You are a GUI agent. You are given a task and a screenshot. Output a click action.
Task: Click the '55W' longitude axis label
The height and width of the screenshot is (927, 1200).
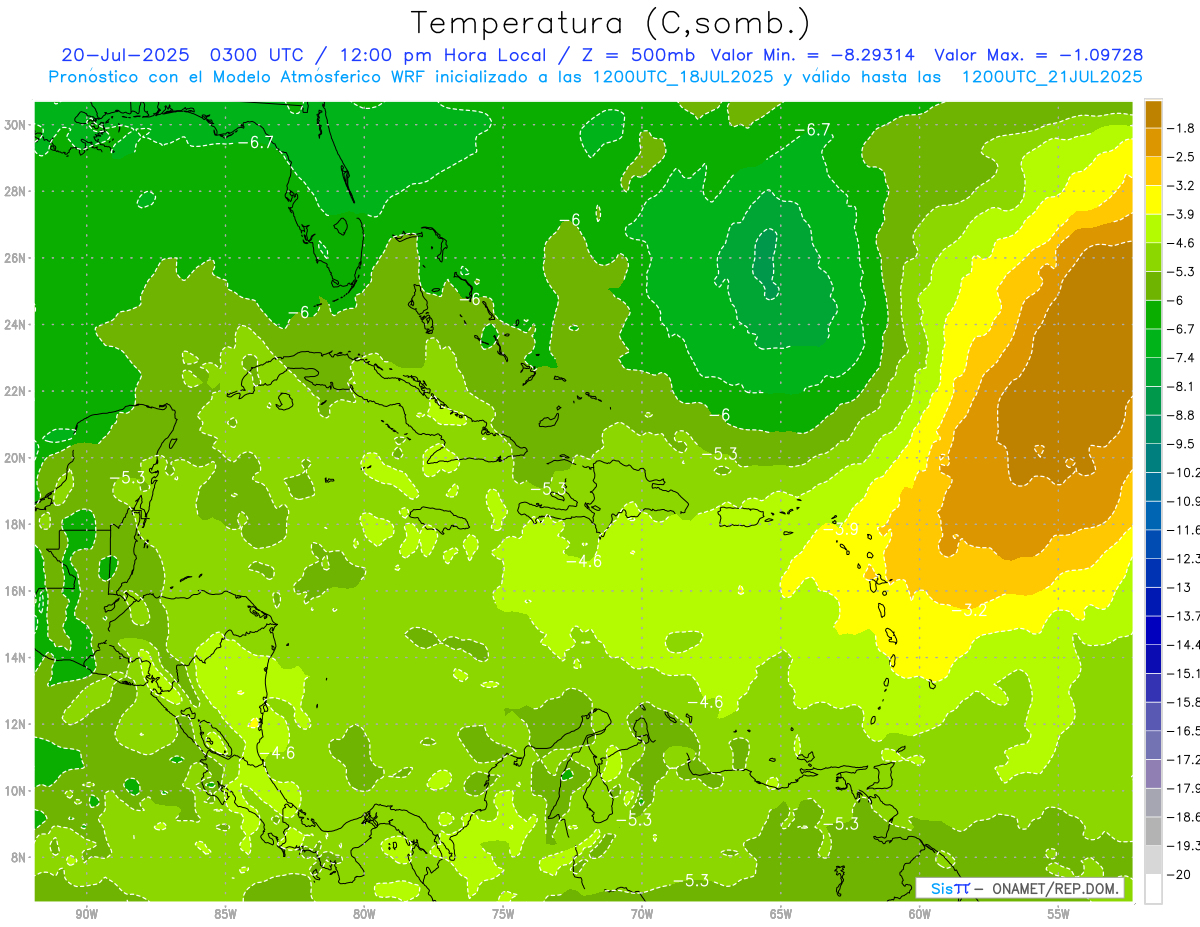tap(1059, 914)
